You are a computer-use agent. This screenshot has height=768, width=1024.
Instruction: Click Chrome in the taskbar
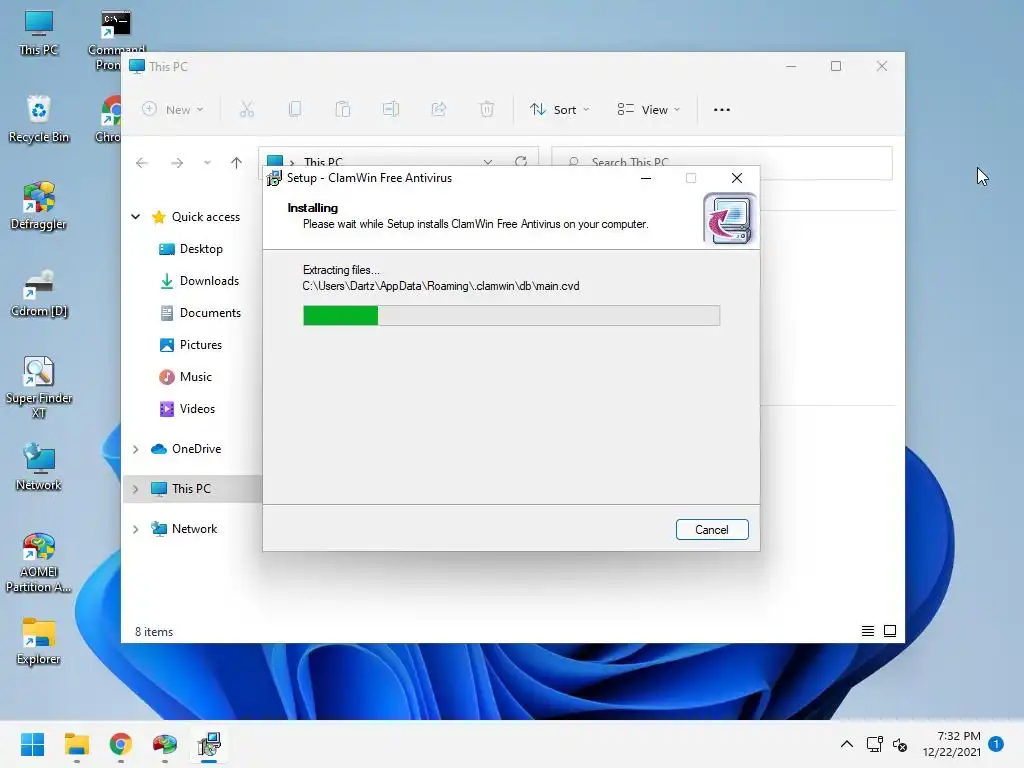(x=120, y=744)
